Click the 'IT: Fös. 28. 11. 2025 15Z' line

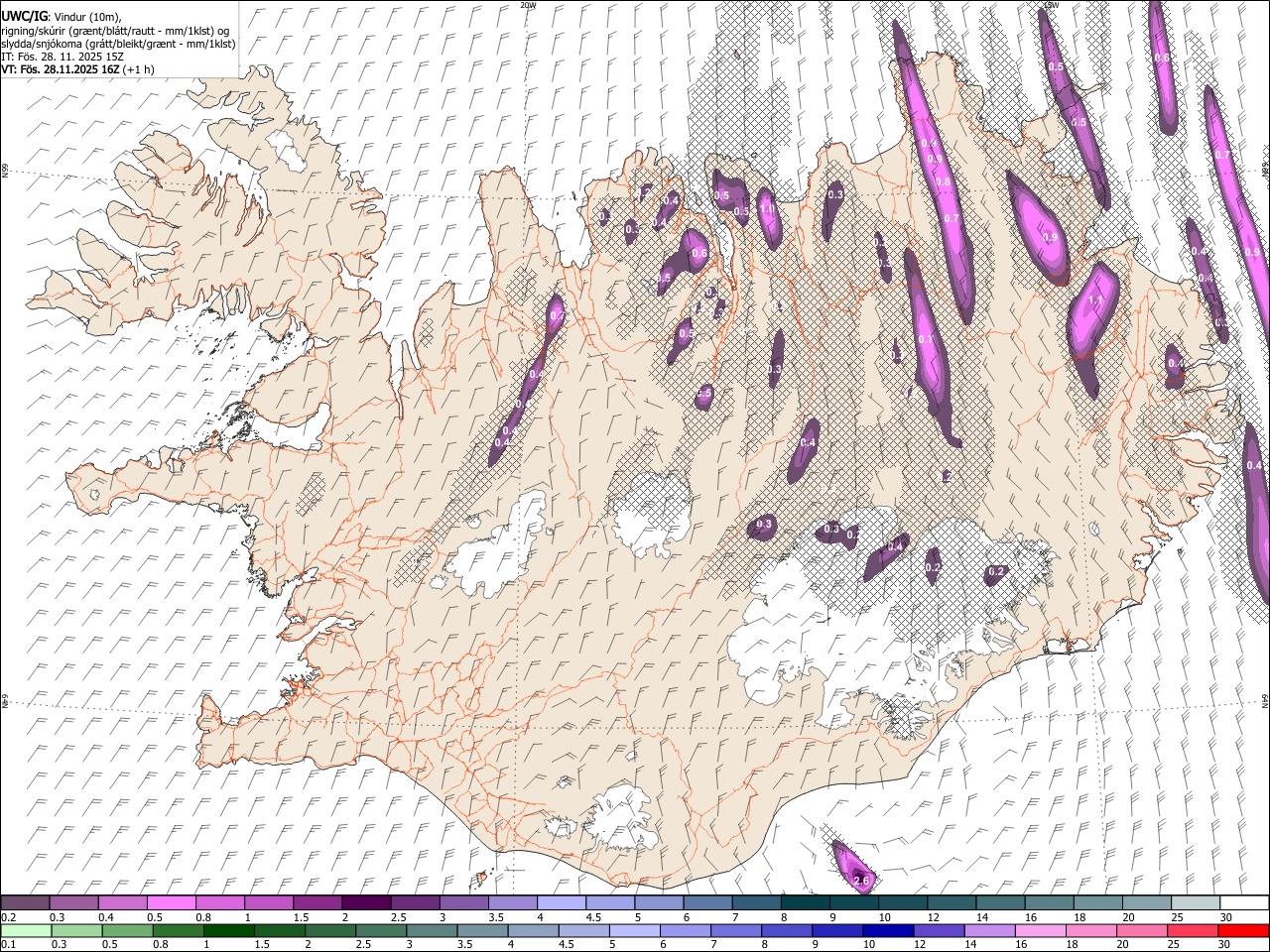pyautogui.click(x=63, y=57)
